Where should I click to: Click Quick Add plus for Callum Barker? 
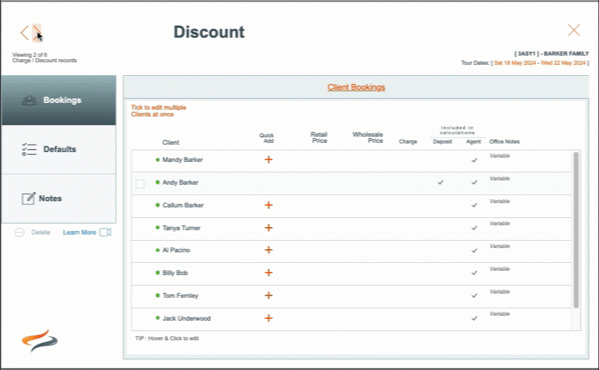[269, 205]
